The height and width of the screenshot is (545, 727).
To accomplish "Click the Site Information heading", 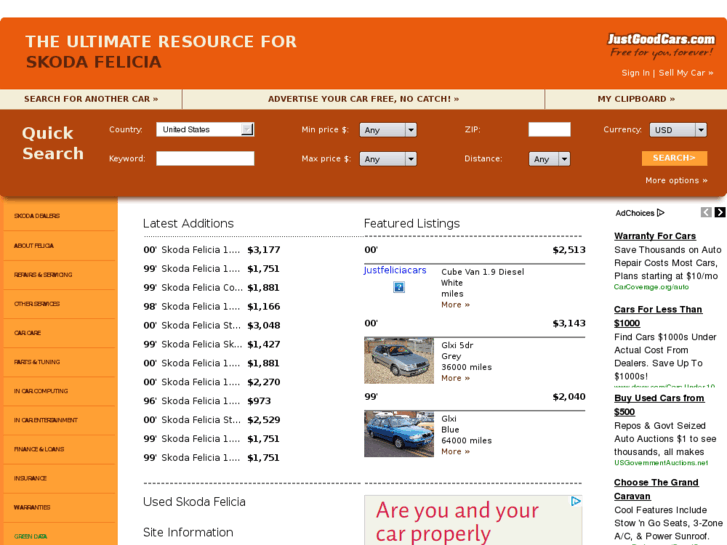I will click(x=188, y=532).
